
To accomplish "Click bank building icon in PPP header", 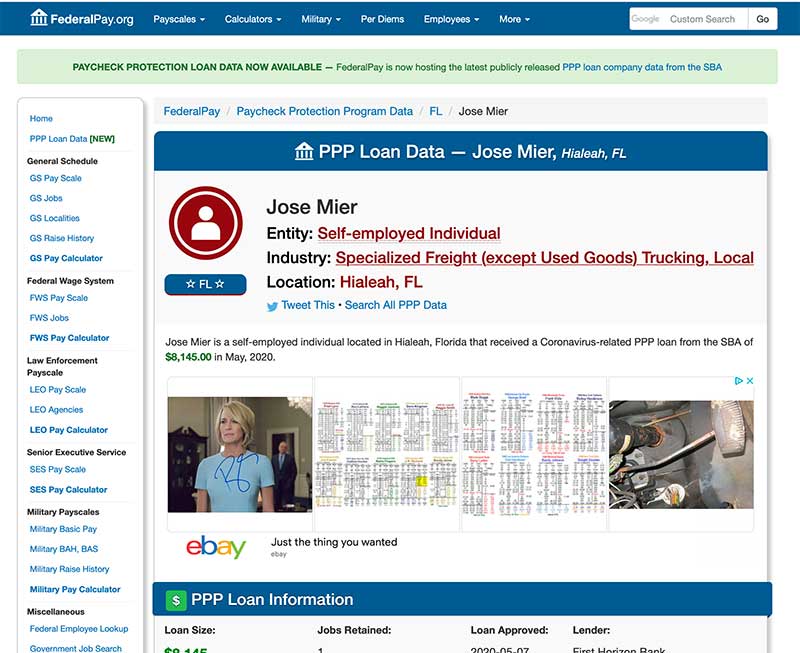I will pos(304,152).
